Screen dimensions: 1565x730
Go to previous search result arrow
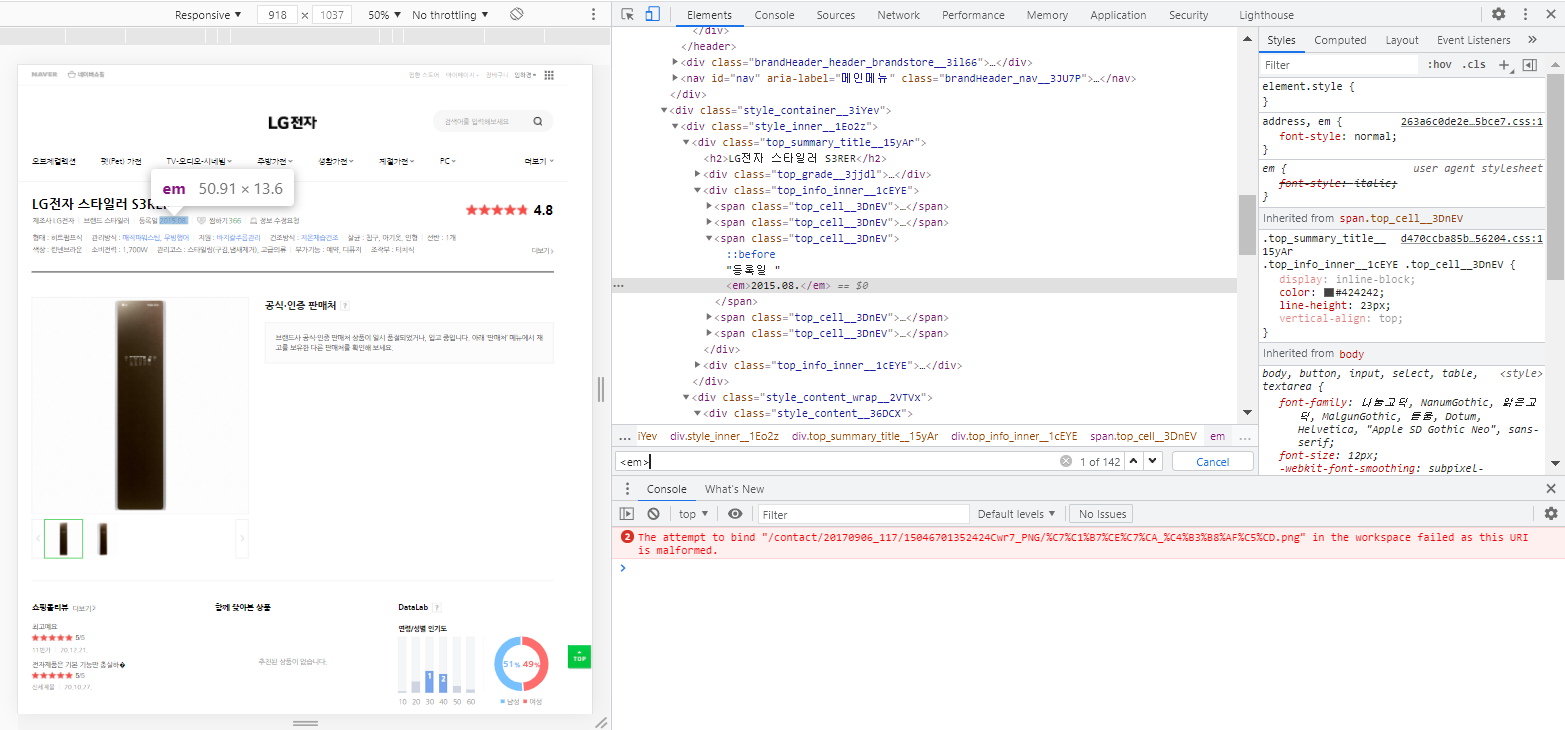pos(1133,461)
